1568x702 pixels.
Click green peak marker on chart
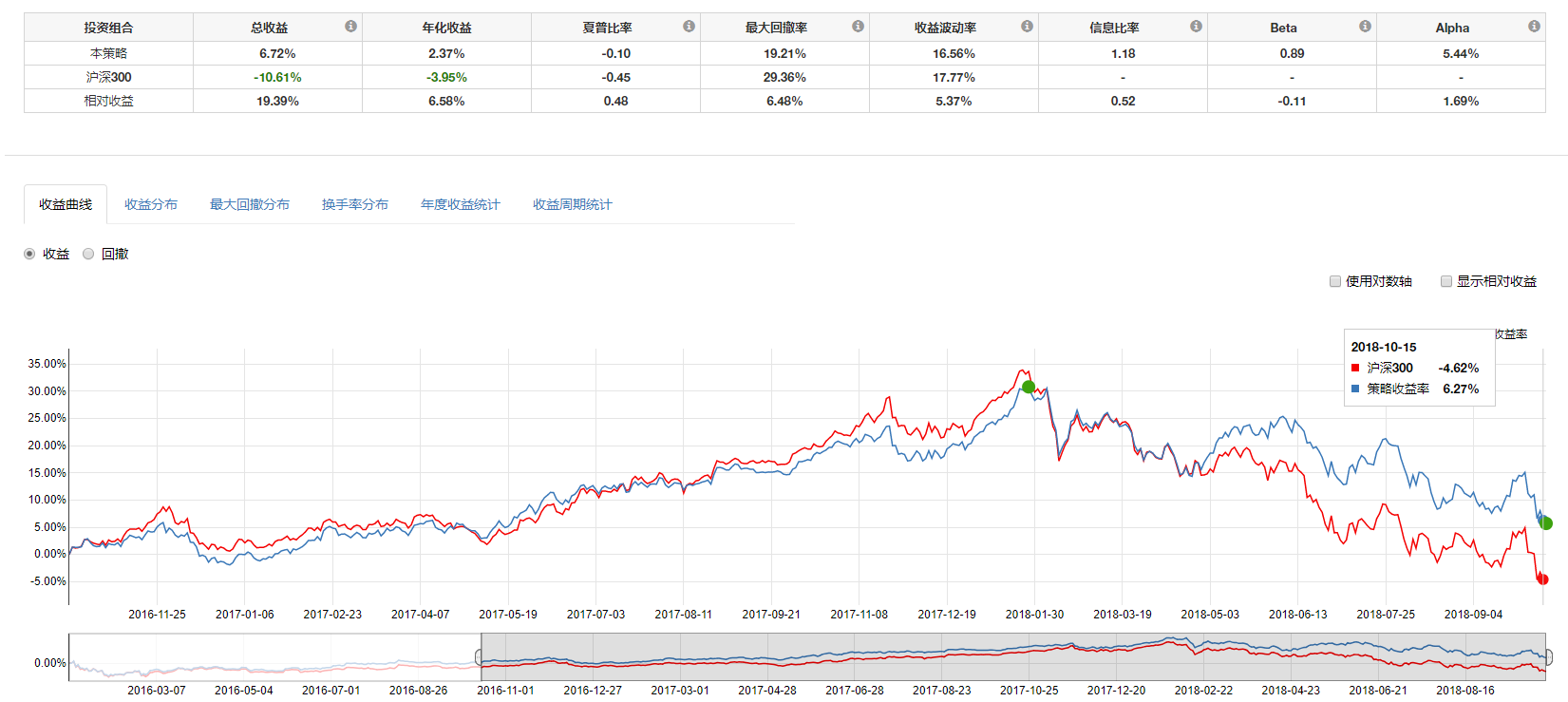(x=1029, y=387)
